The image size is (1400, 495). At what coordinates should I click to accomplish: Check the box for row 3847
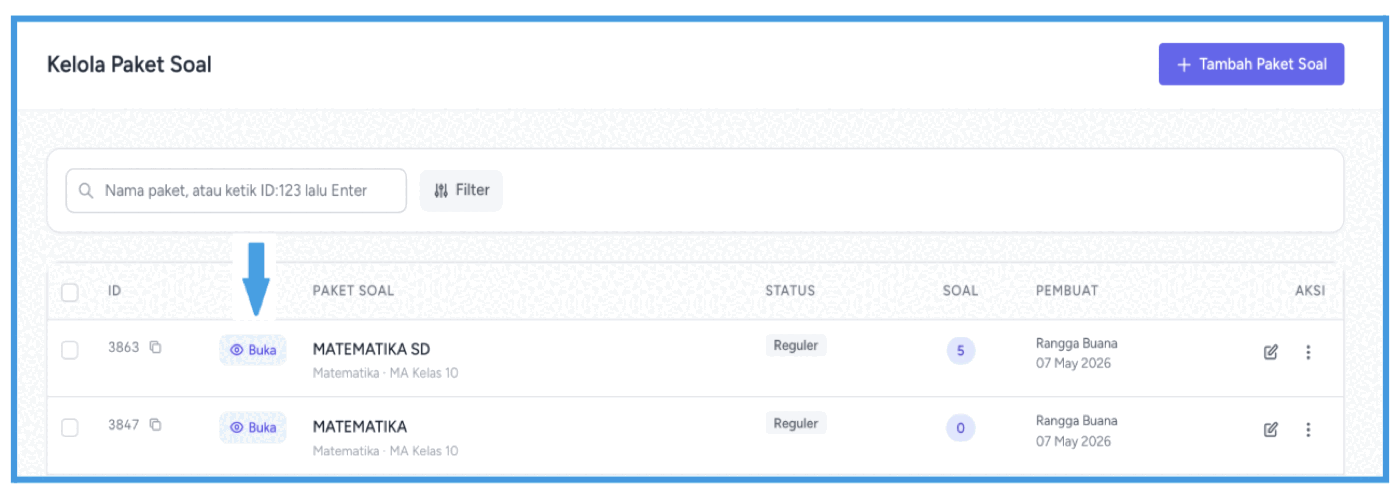pos(70,427)
